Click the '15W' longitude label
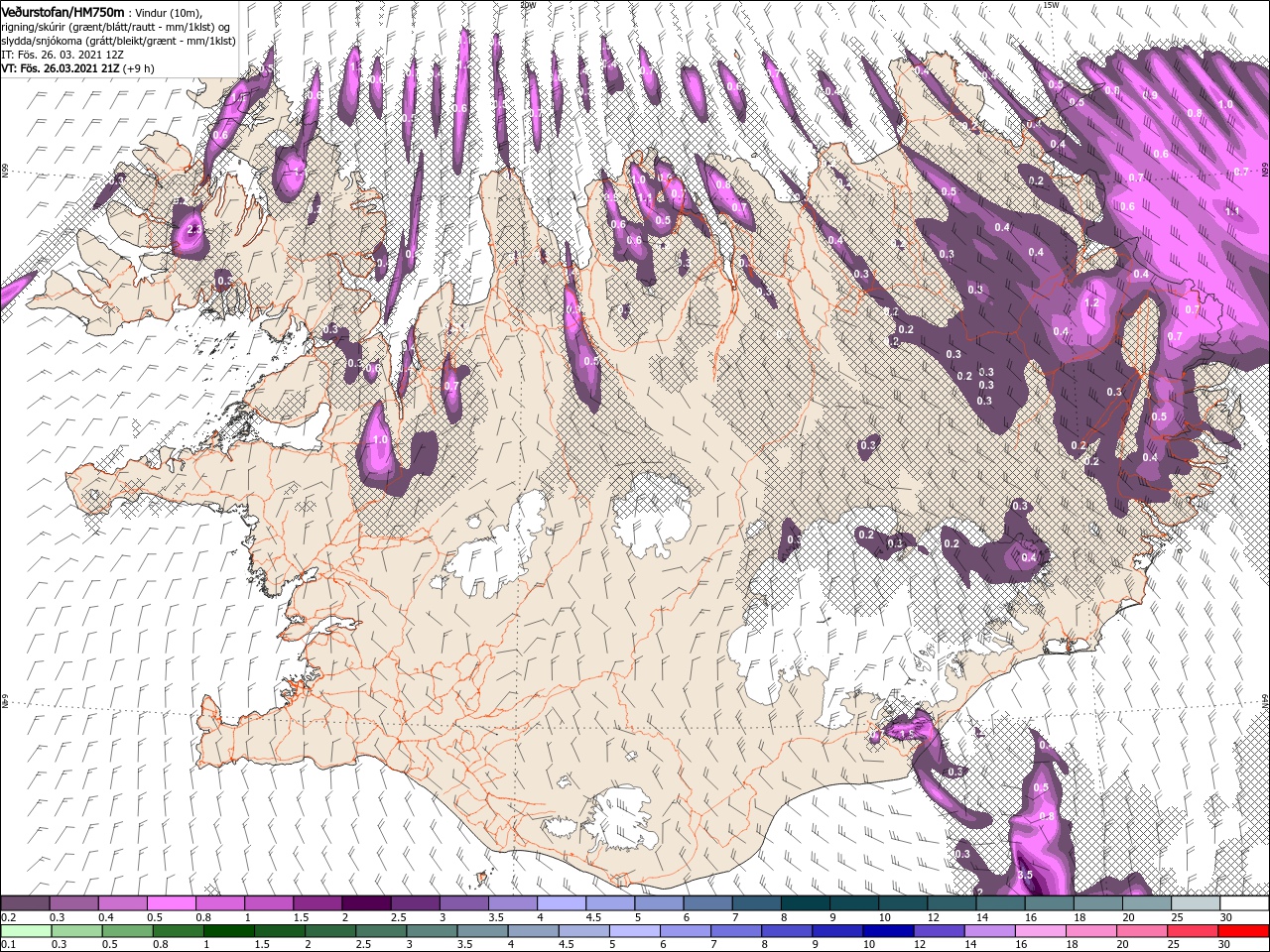This screenshot has height=952, width=1270. point(1051,5)
